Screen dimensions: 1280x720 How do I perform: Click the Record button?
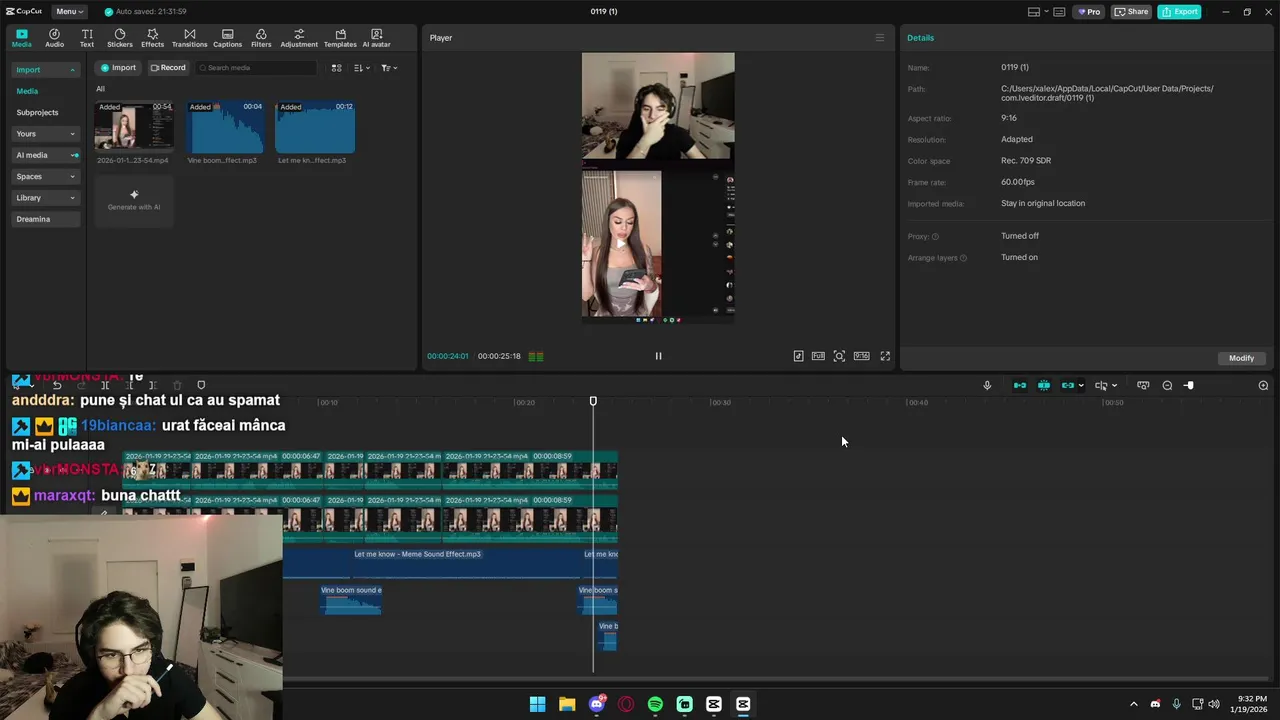pyautogui.click(x=168, y=68)
